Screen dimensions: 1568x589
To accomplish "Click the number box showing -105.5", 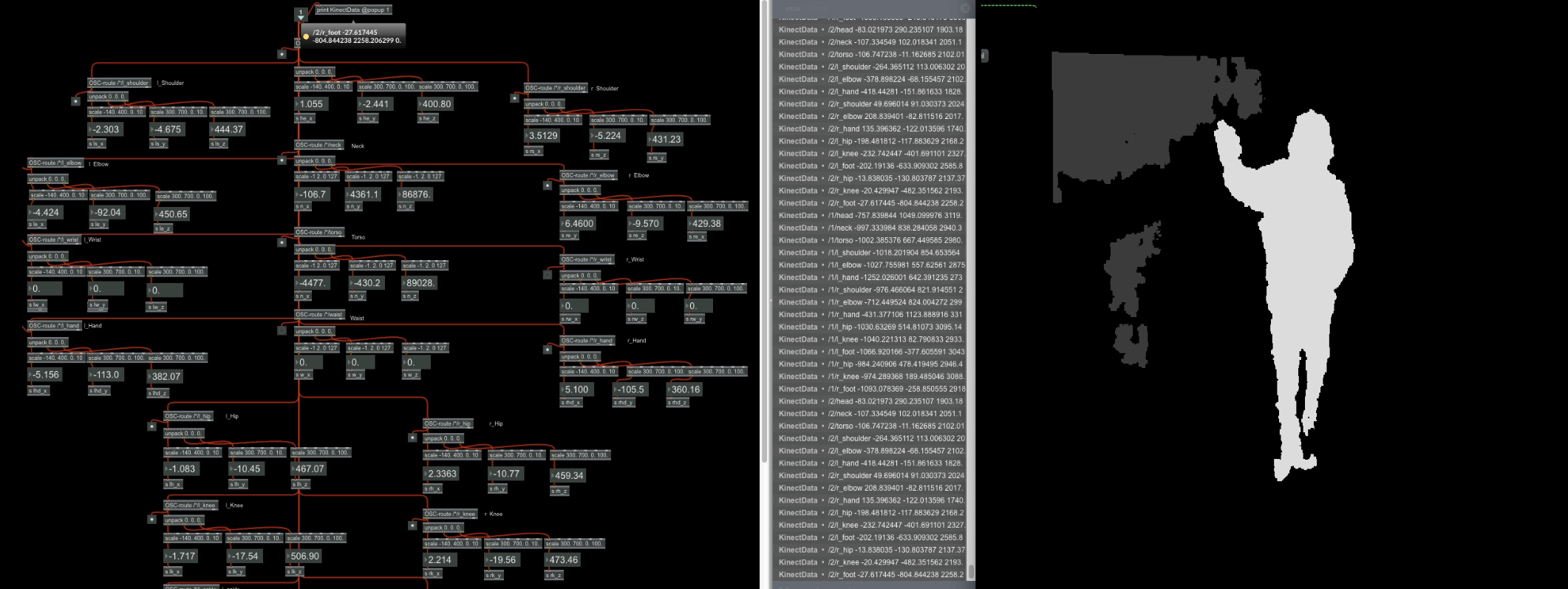I will pyautogui.click(x=630, y=389).
